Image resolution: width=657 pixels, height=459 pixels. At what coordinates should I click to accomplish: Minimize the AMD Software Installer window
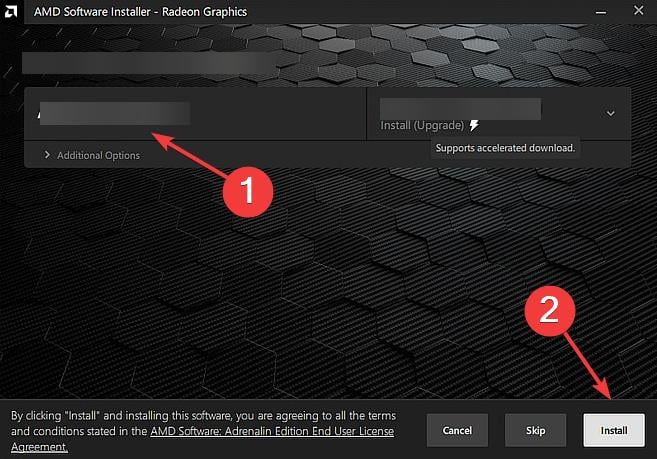tap(601, 12)
